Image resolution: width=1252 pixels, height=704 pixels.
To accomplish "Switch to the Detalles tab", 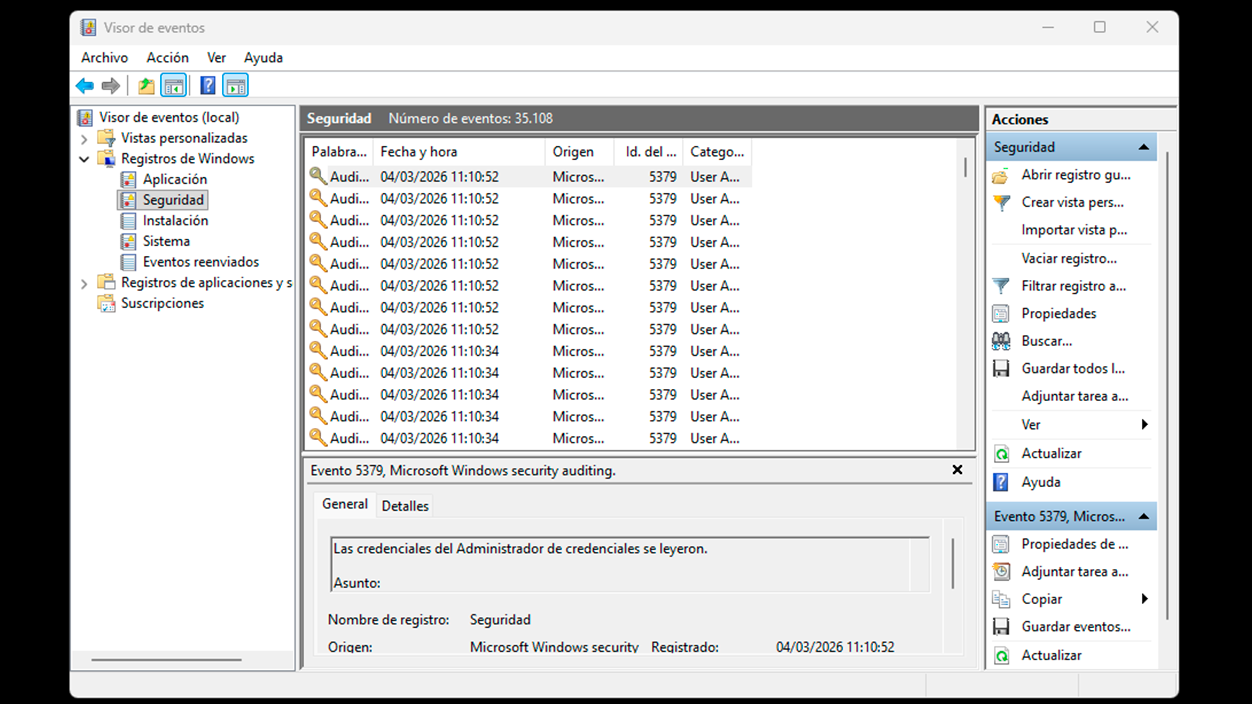I will (404, 506).
